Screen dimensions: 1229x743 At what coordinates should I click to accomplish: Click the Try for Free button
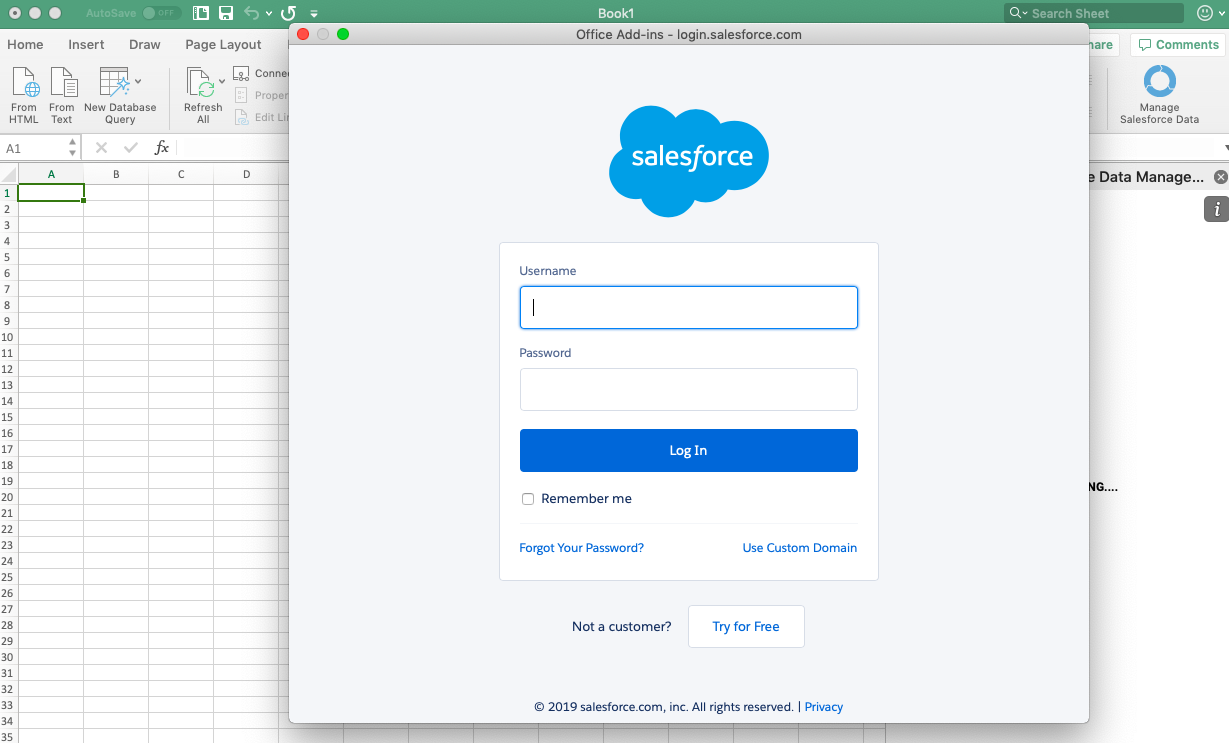pos(746,626)
